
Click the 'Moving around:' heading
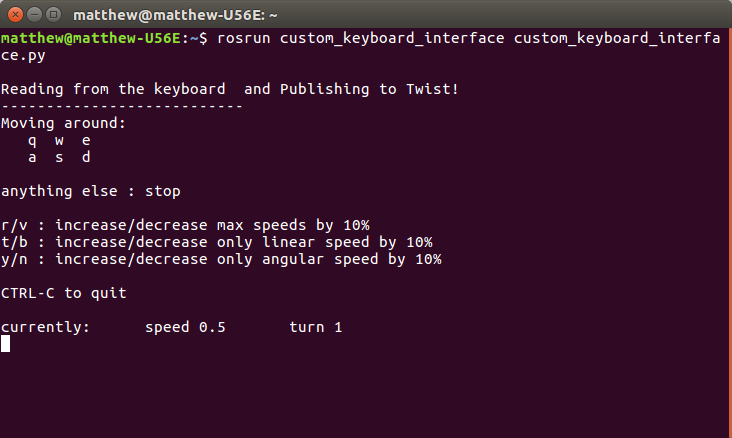point(63,123)
